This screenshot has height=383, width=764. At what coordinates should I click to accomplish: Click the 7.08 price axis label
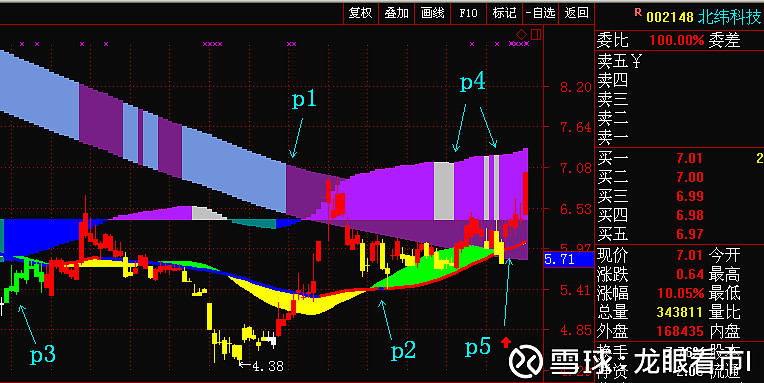point(575,169)
